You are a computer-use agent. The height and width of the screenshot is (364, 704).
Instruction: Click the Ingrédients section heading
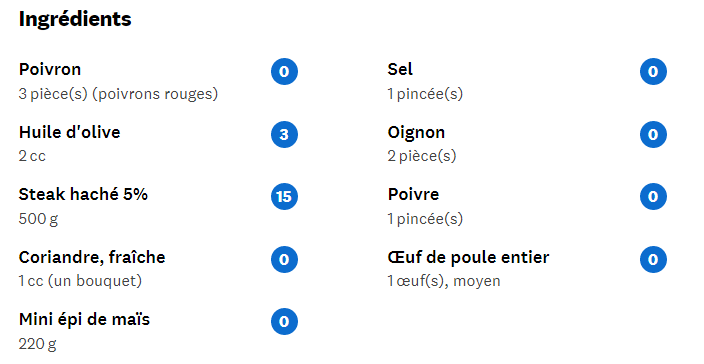(75, 19)
